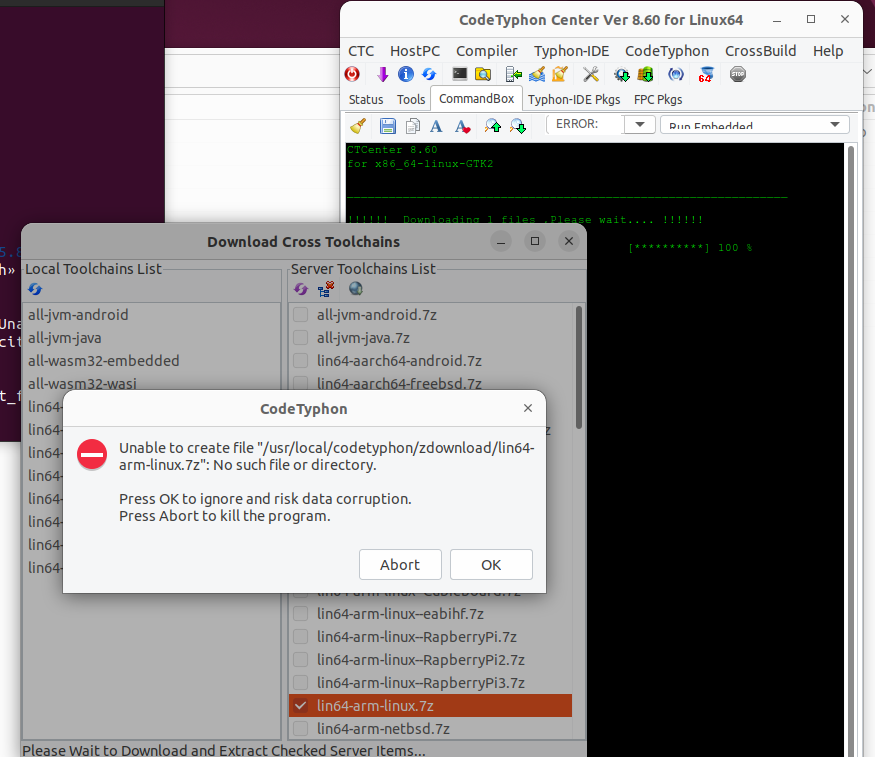
Task: Open the ERROR: combo box dropdown arrow
Action: coord(640,124)
